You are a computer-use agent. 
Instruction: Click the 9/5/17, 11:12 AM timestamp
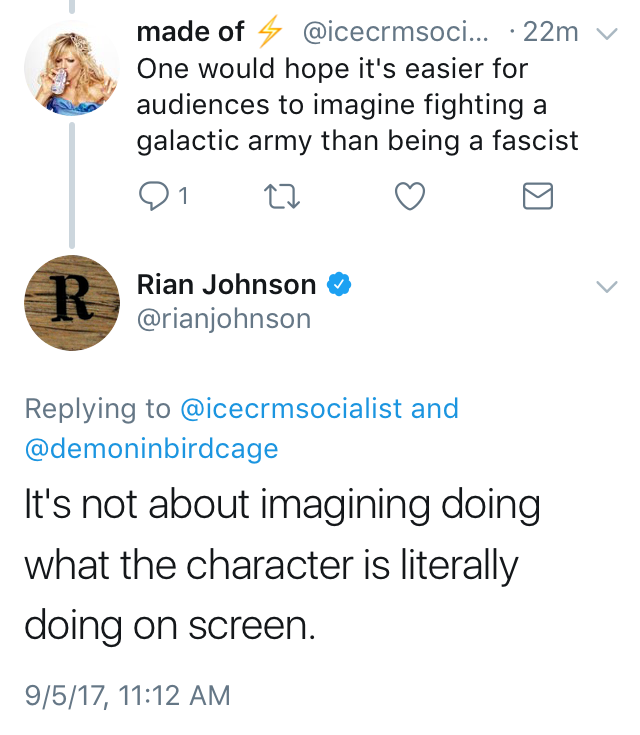click(127, 694)
